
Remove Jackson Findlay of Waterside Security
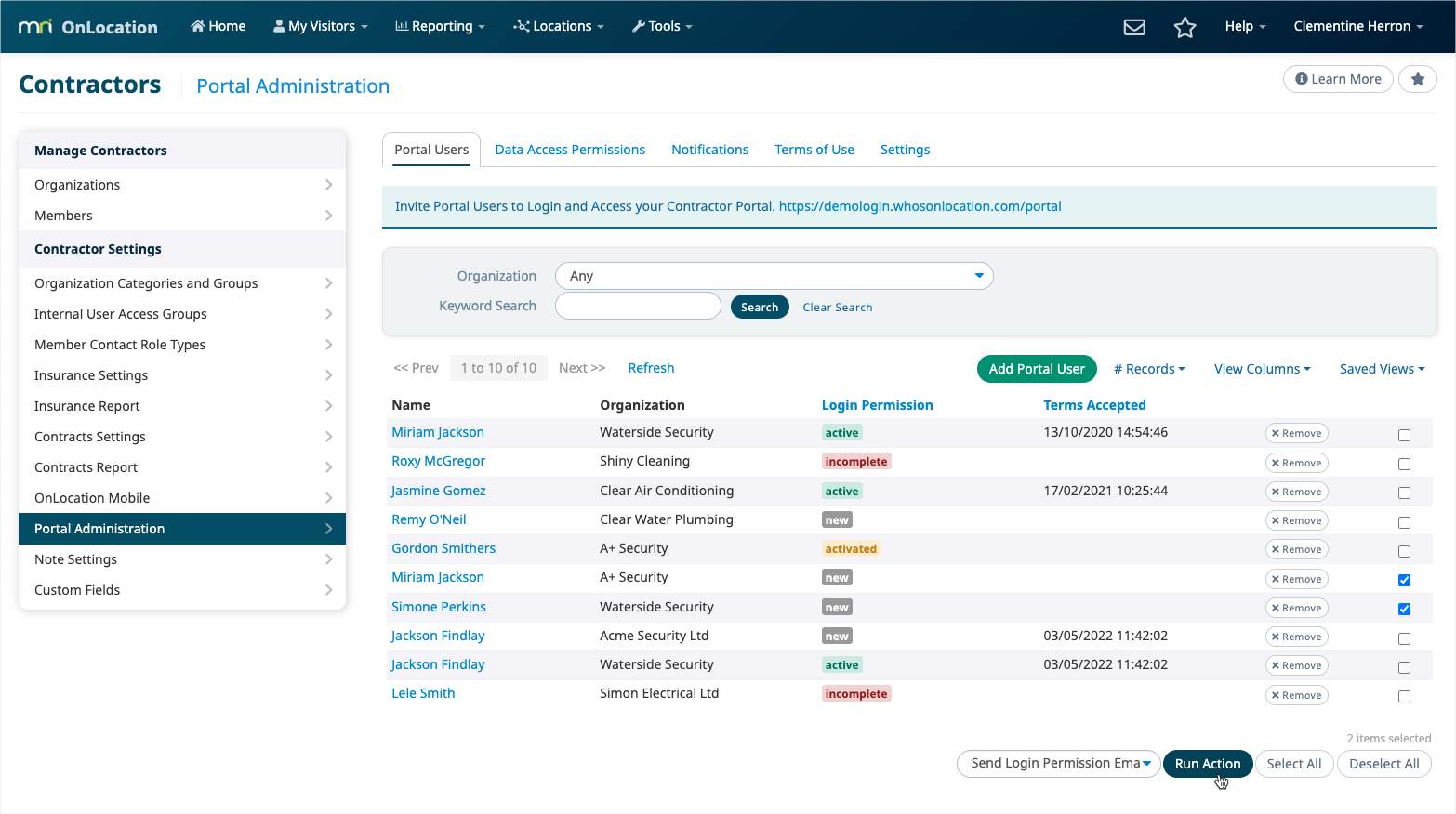[1296, 665]
